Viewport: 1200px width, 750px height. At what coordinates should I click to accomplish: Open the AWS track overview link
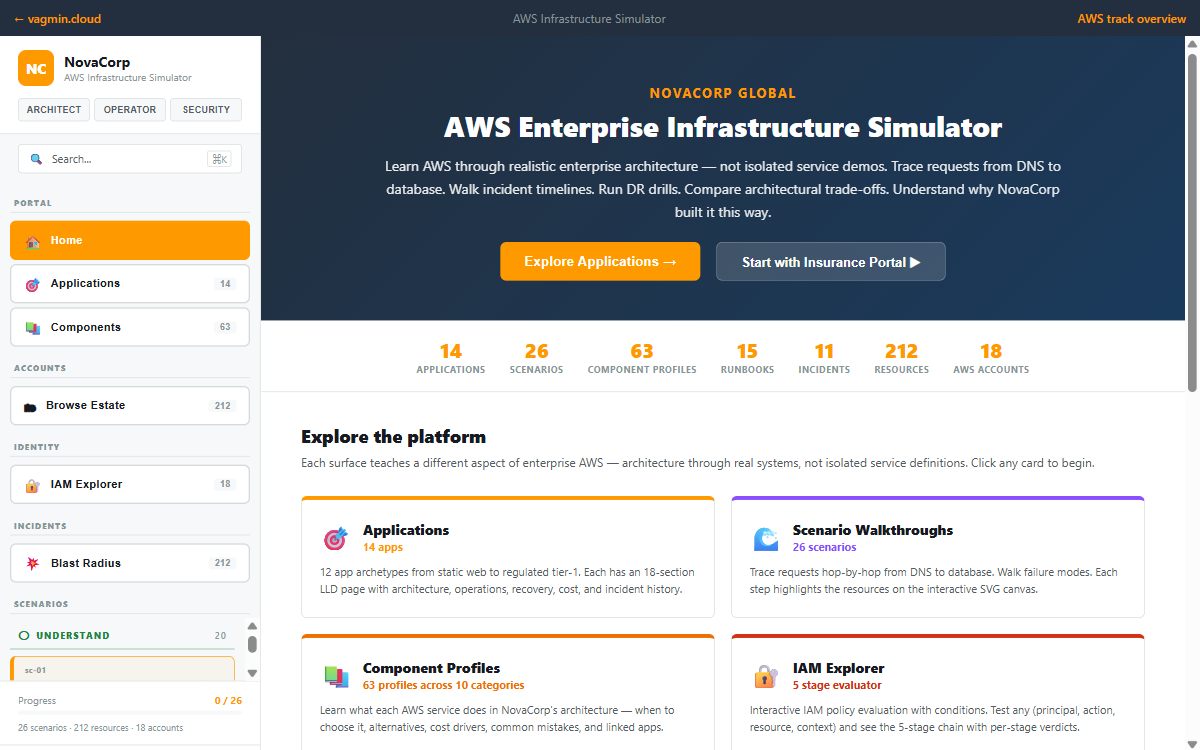(1131, 18)
